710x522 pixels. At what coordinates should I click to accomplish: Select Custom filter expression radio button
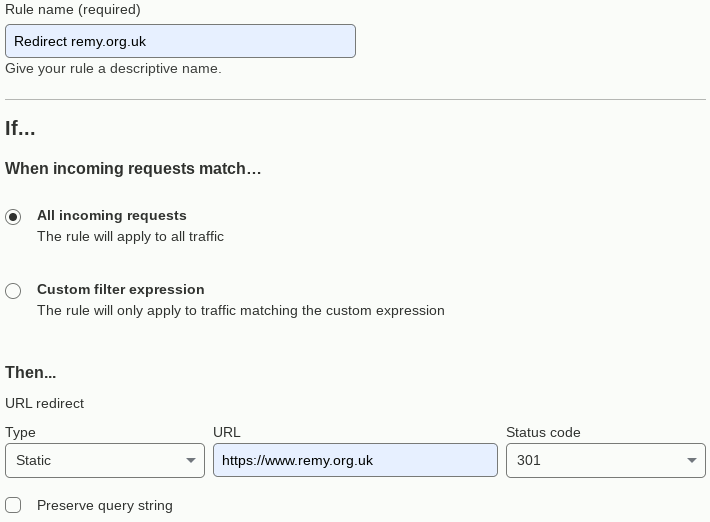tap(13, 291)
